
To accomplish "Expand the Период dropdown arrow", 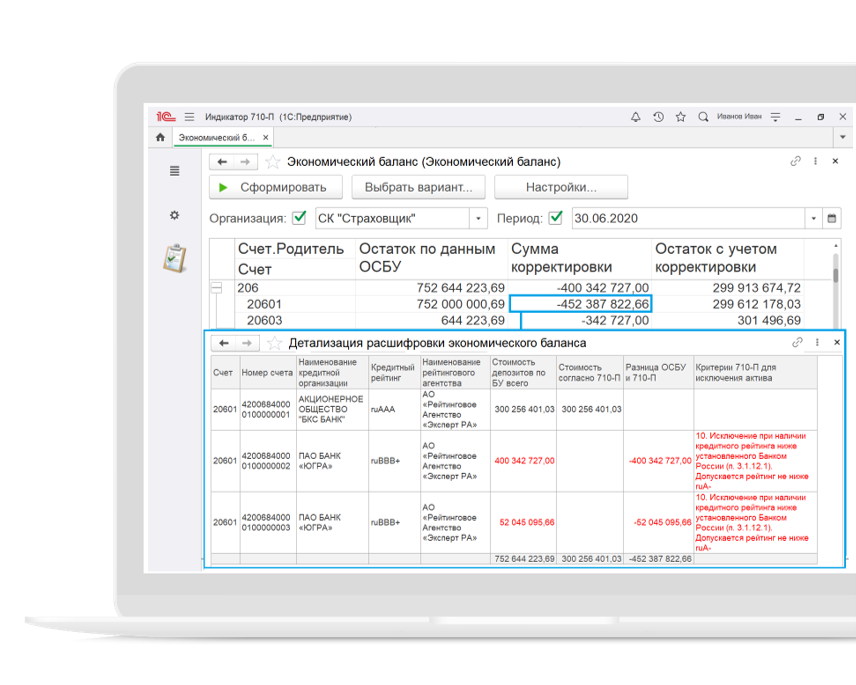I will pyautogui.click(x=813, y=218).
